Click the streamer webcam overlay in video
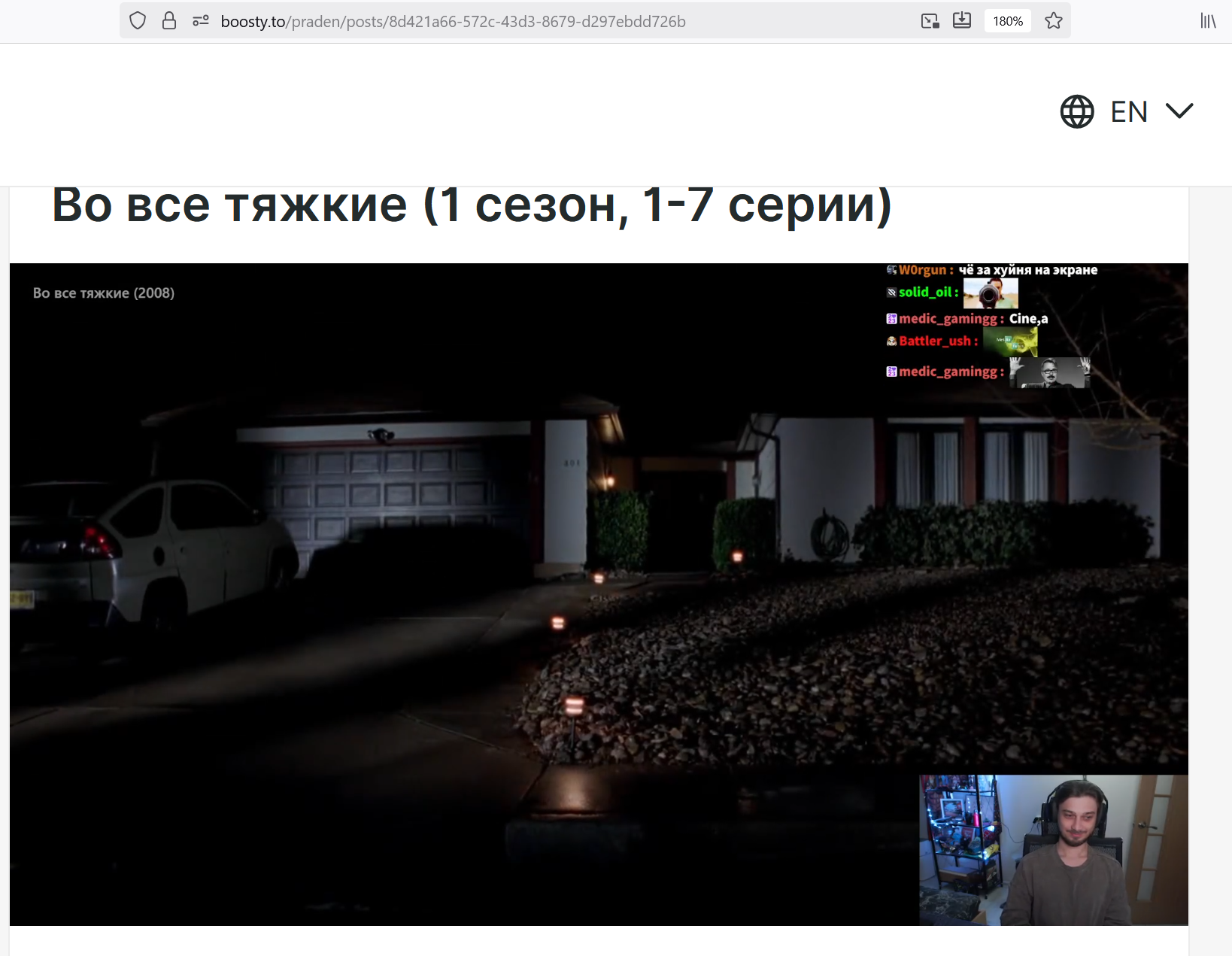 1054,850
